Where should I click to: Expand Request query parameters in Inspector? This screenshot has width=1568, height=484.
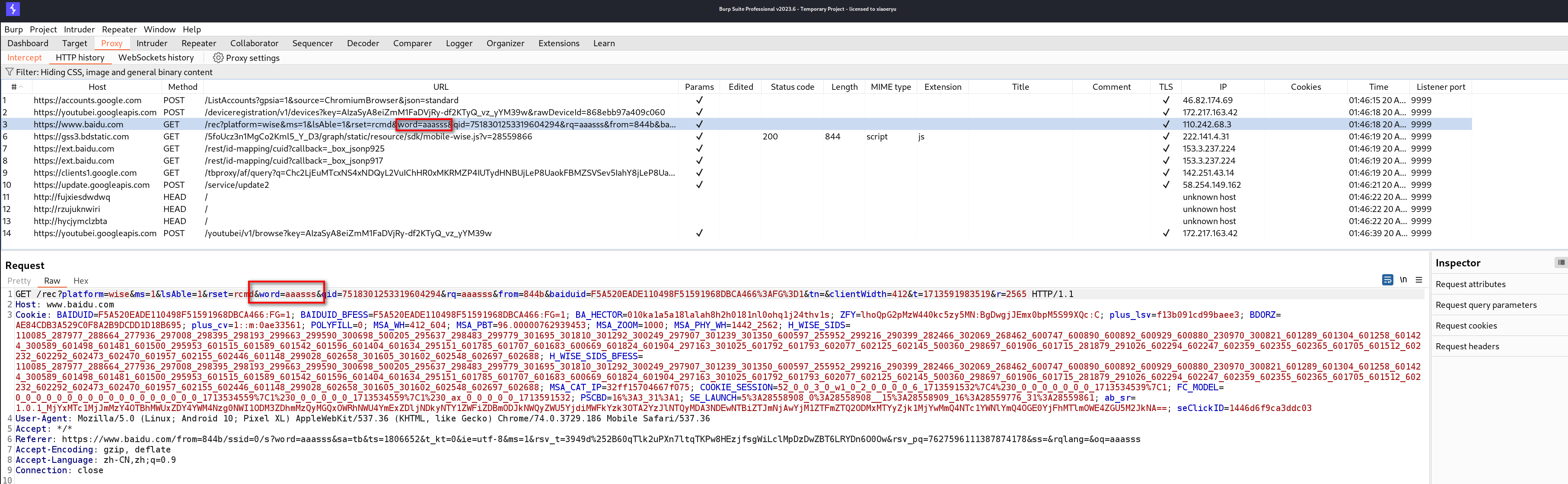(1486, 305)
